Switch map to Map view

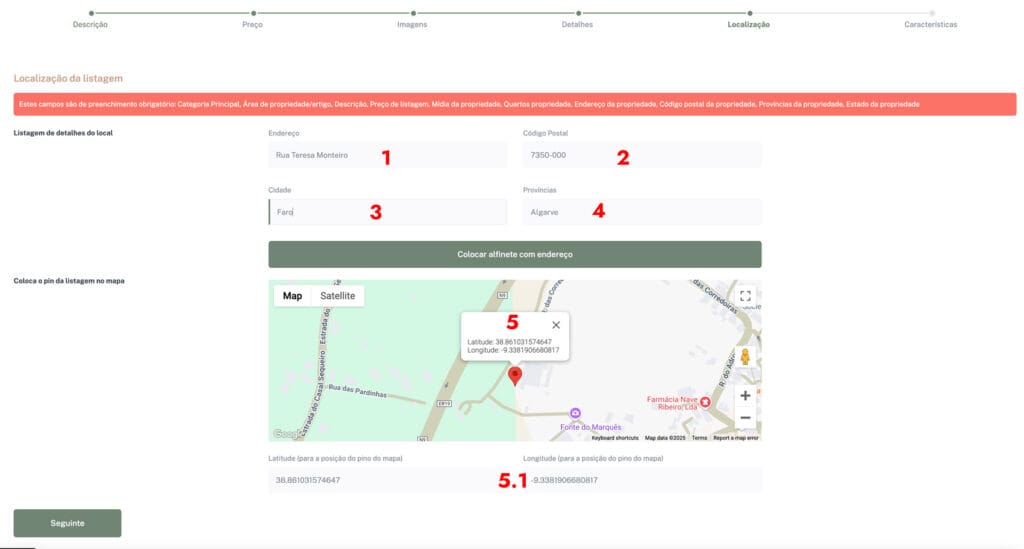(x=292, y=296)
